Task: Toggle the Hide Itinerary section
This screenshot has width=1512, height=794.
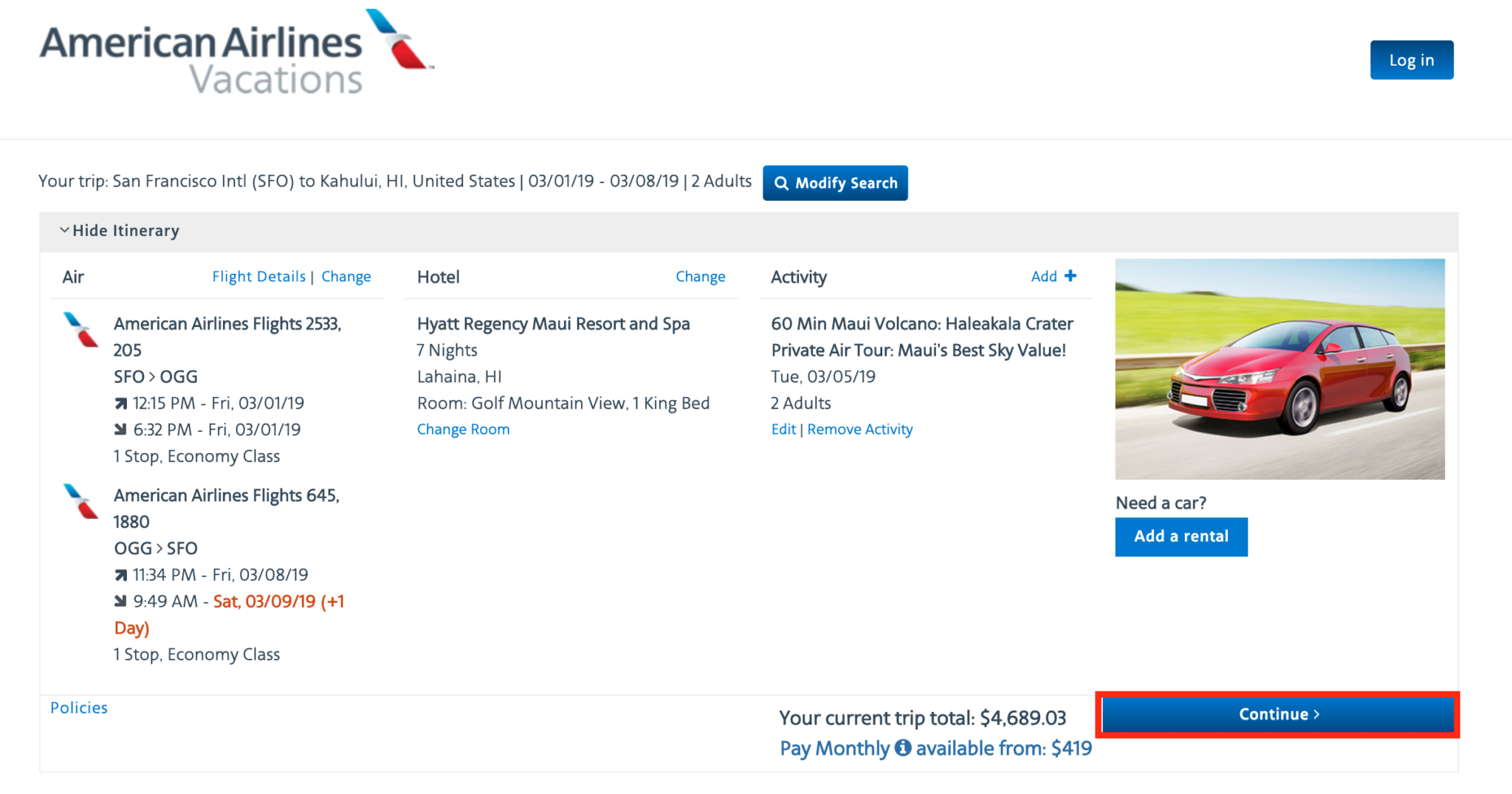Action: [x=126, y=230]
